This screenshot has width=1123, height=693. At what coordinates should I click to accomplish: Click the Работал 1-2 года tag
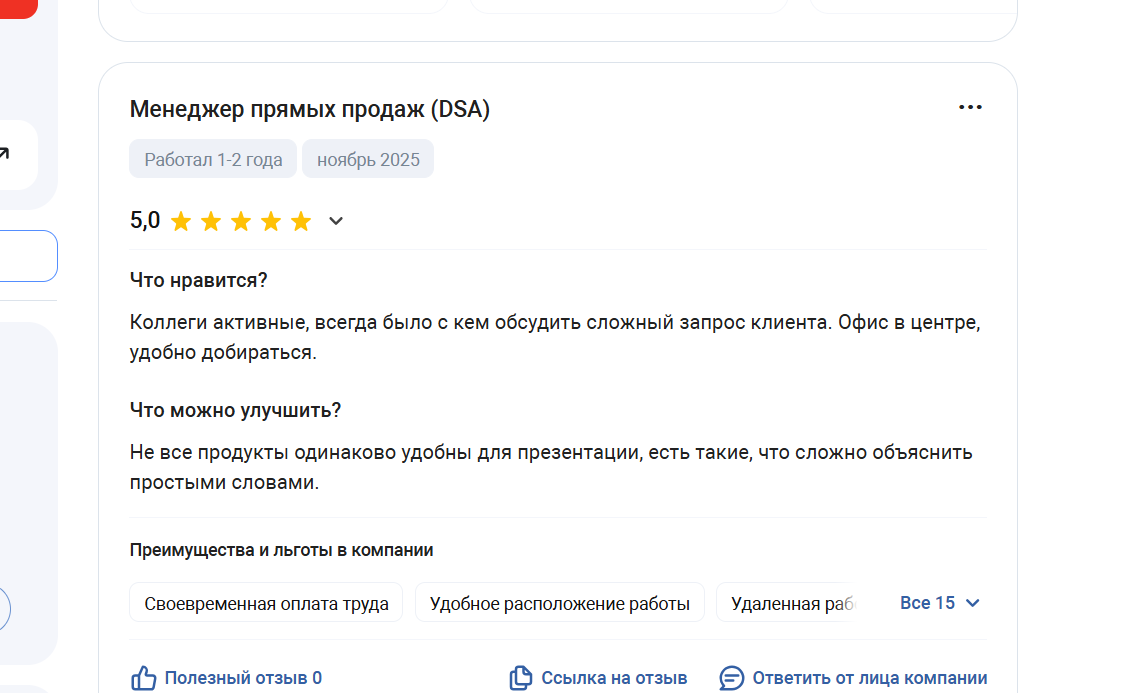coord(213,160)
